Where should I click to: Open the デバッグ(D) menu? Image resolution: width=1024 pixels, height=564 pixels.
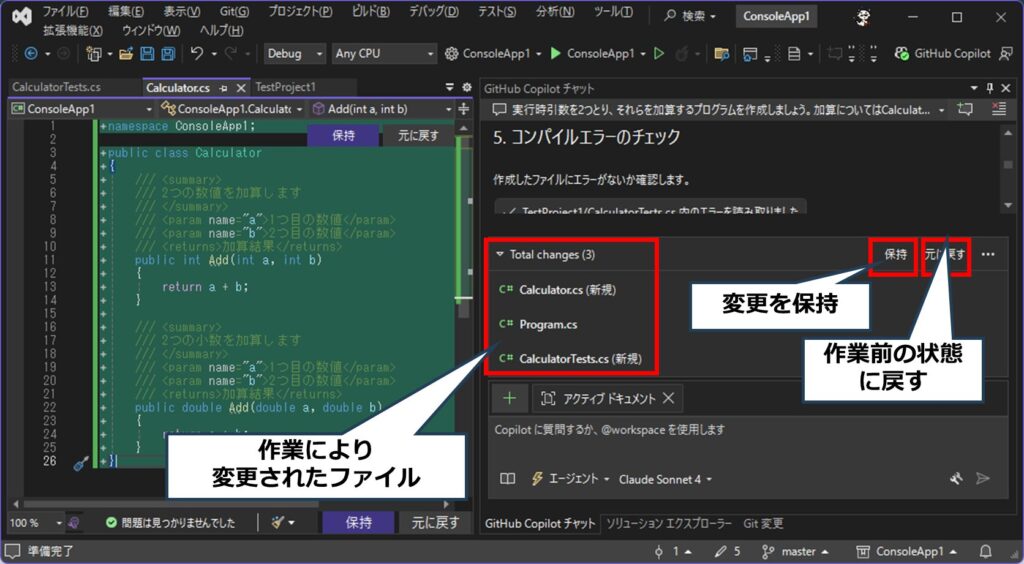[x=434, y=12]
